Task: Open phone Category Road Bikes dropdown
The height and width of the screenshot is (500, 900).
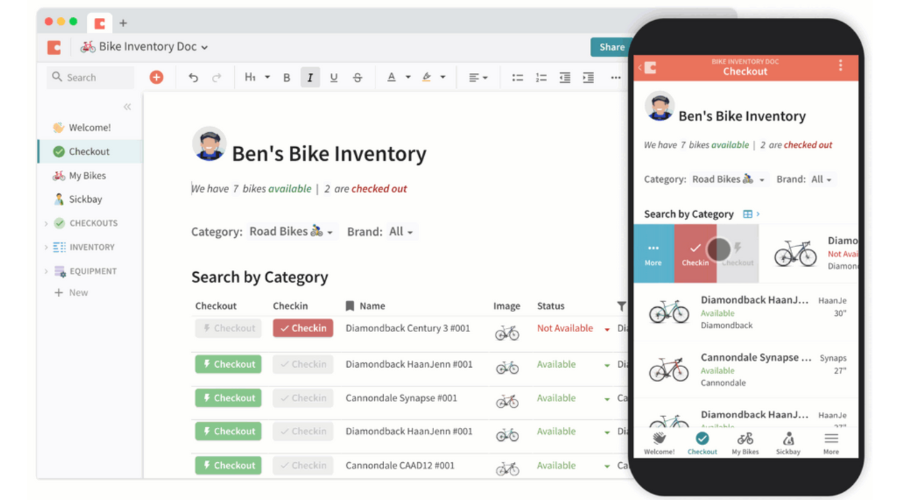Action: 728,180
